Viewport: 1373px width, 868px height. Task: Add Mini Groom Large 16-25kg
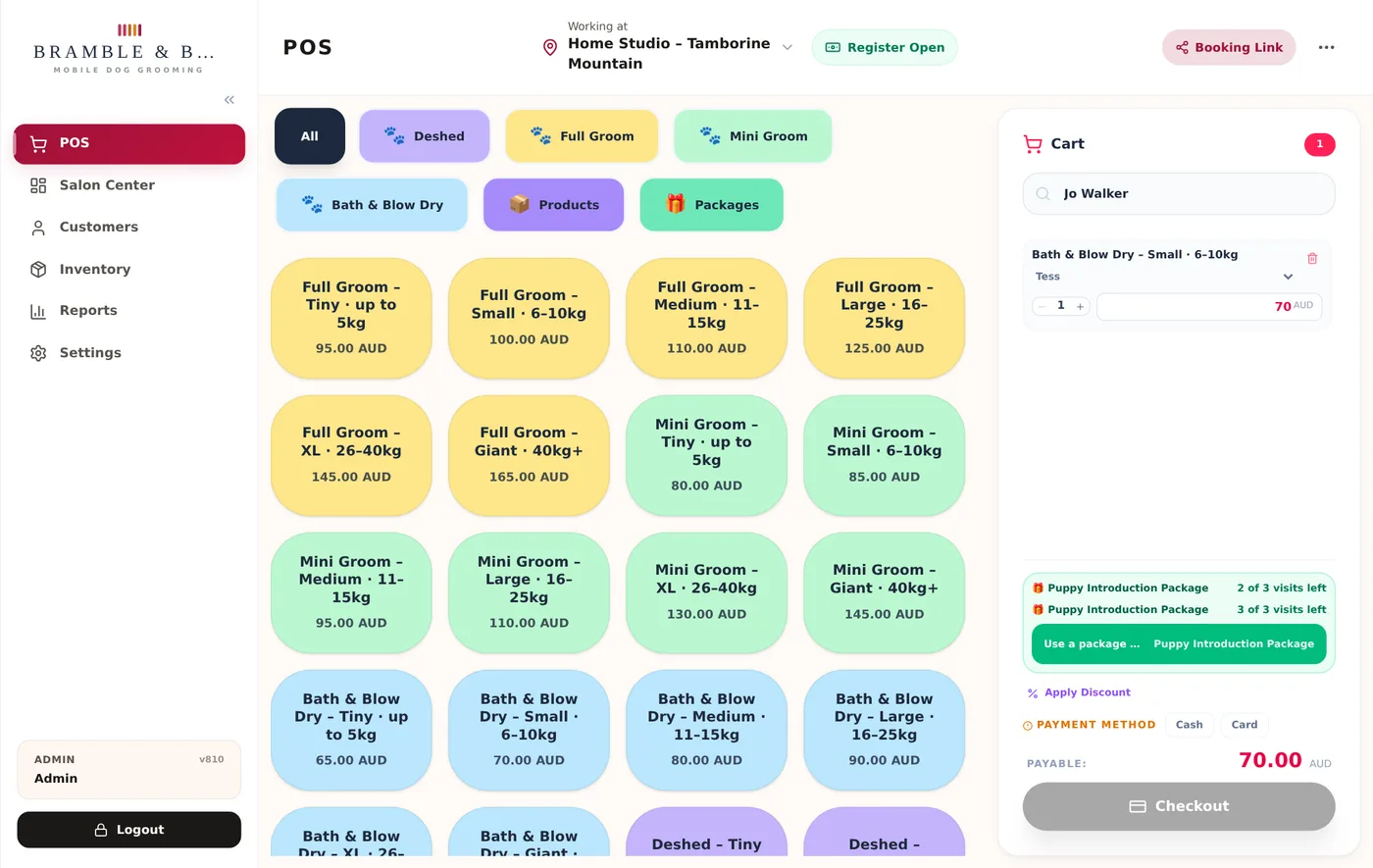(x=529, y=592)
